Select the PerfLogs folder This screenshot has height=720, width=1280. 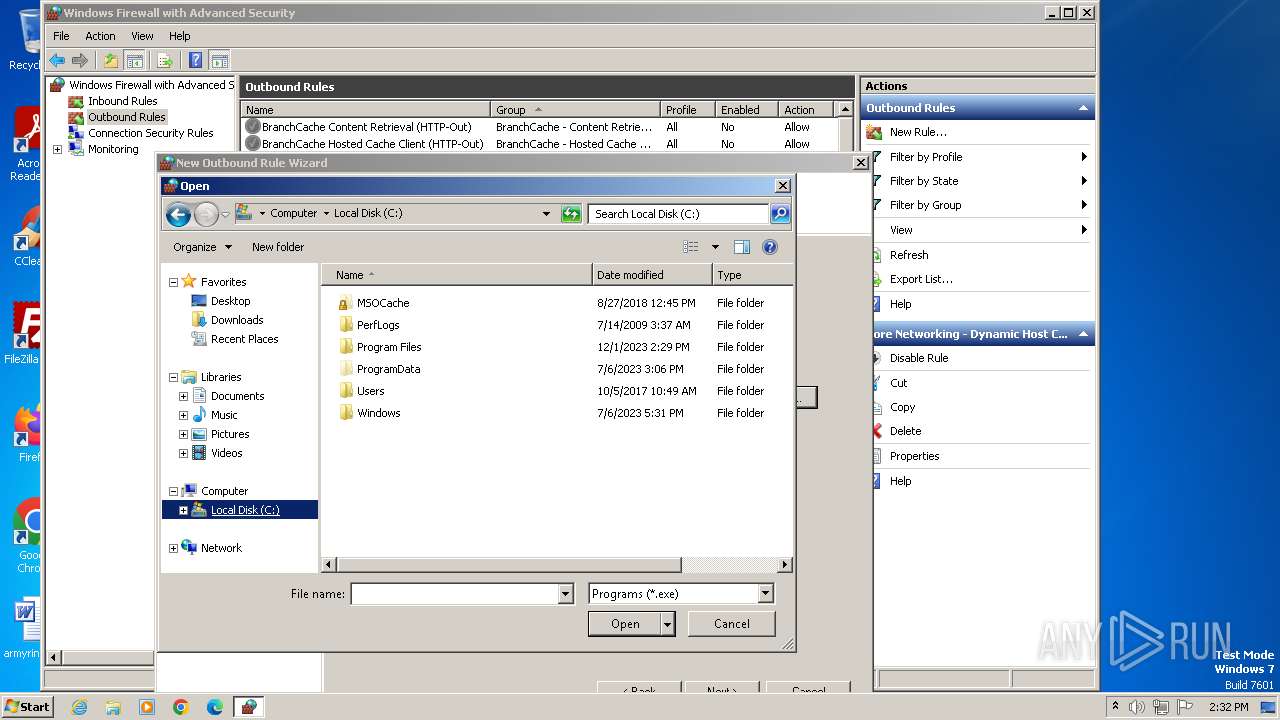coord(378,325)
